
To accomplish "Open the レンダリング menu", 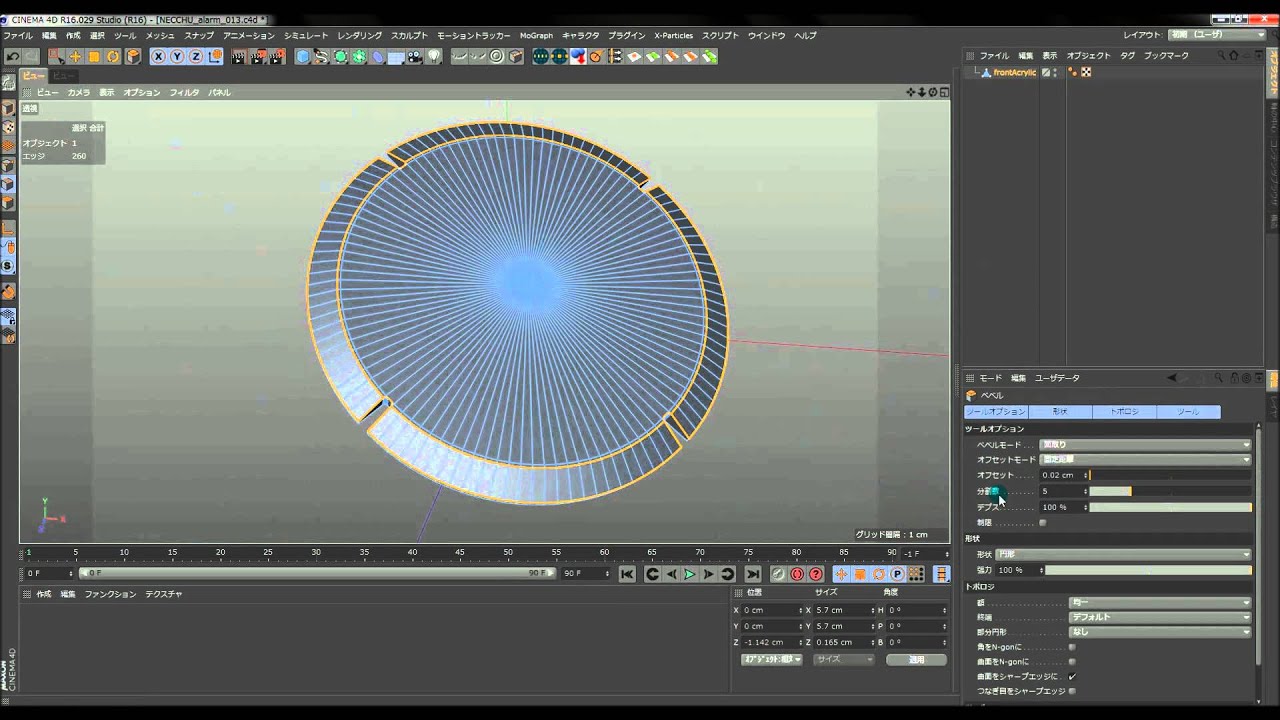I will [x=360, y=36].
